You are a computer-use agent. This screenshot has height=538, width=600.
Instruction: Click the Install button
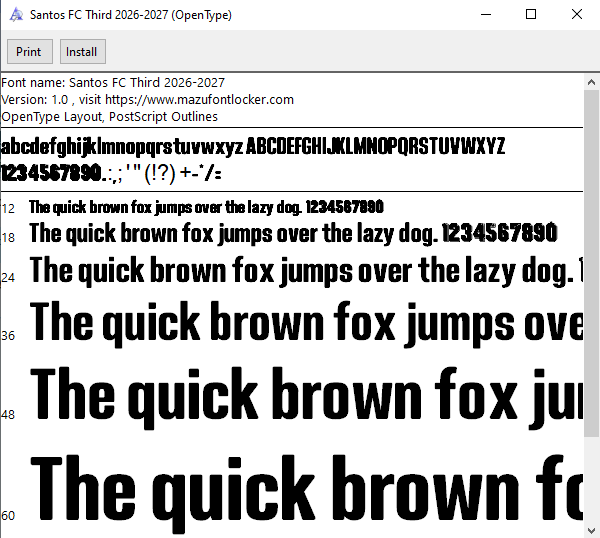click(x=83, y=52)
